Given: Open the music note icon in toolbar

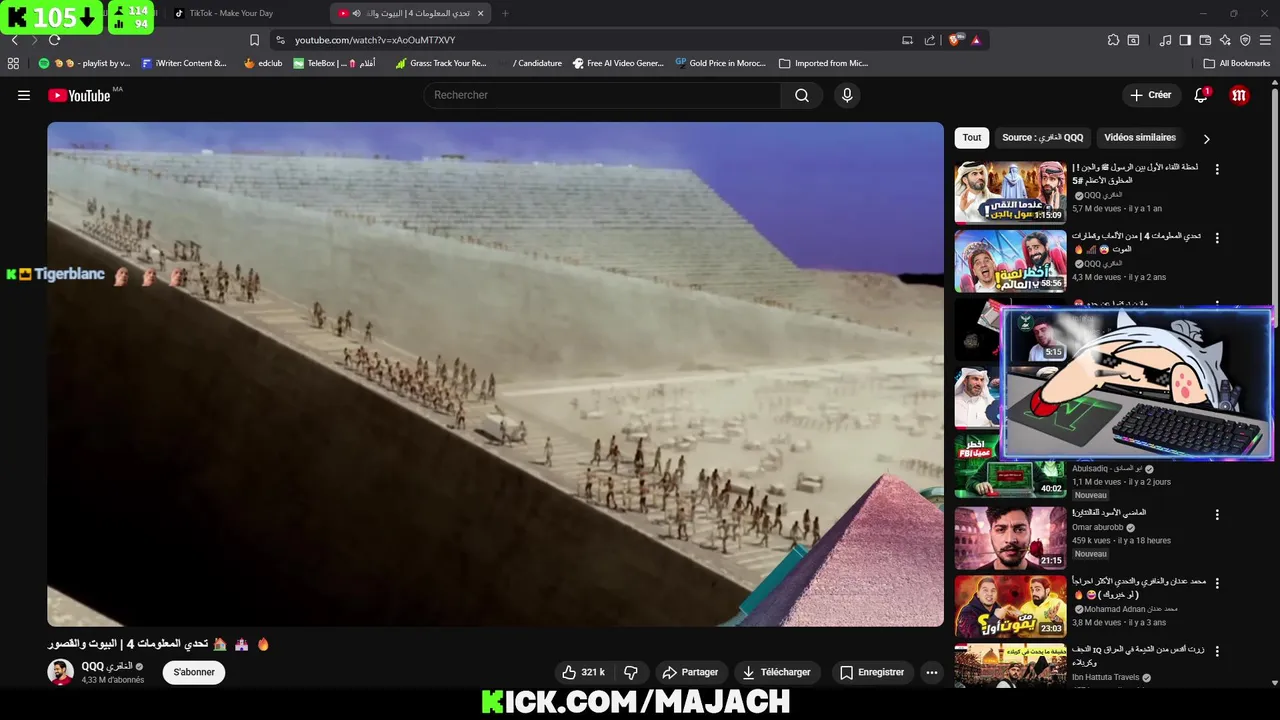Looking at the screenshot, I should point(1165,40).
